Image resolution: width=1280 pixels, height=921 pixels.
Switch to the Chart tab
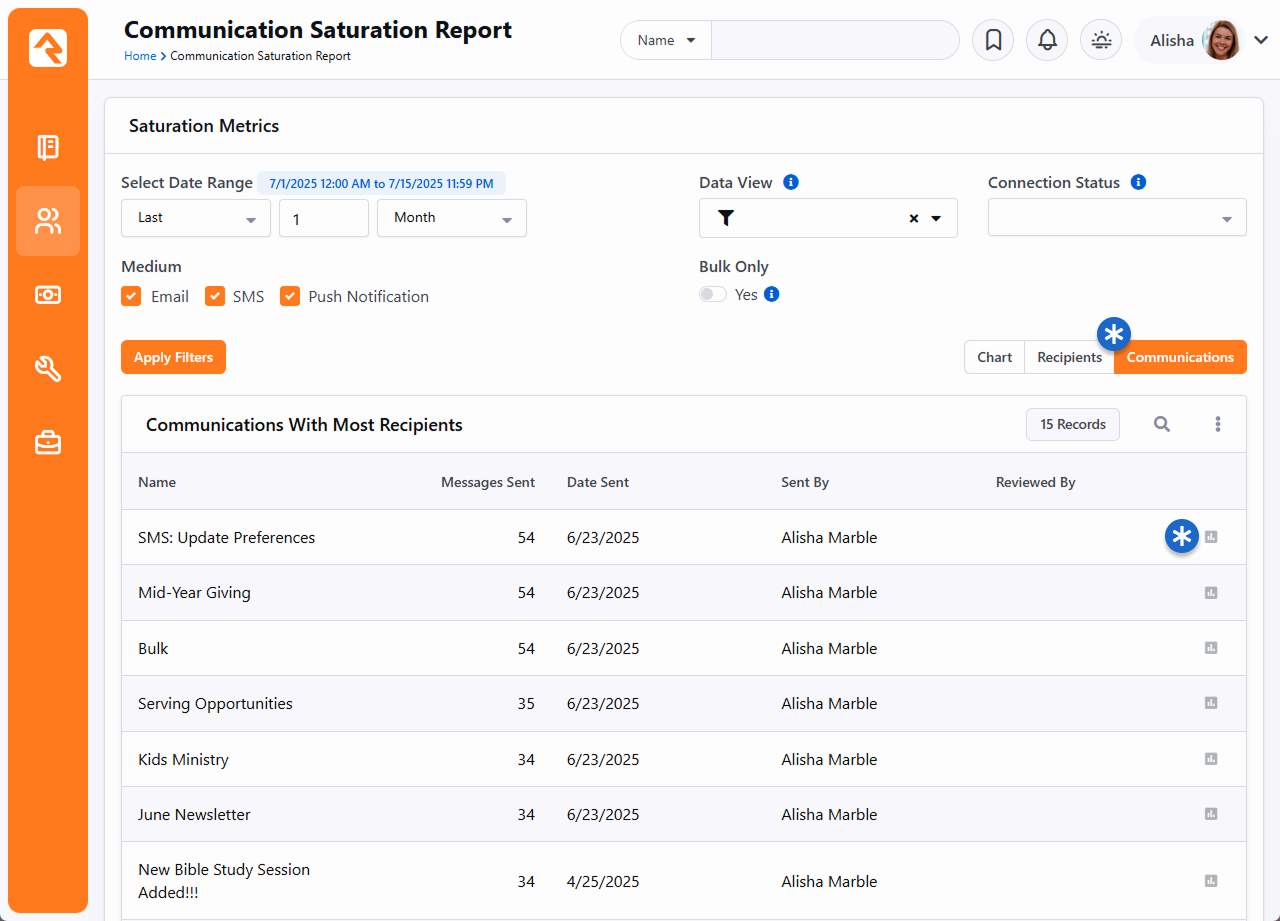pyautogui.click(x=994, y=357)
